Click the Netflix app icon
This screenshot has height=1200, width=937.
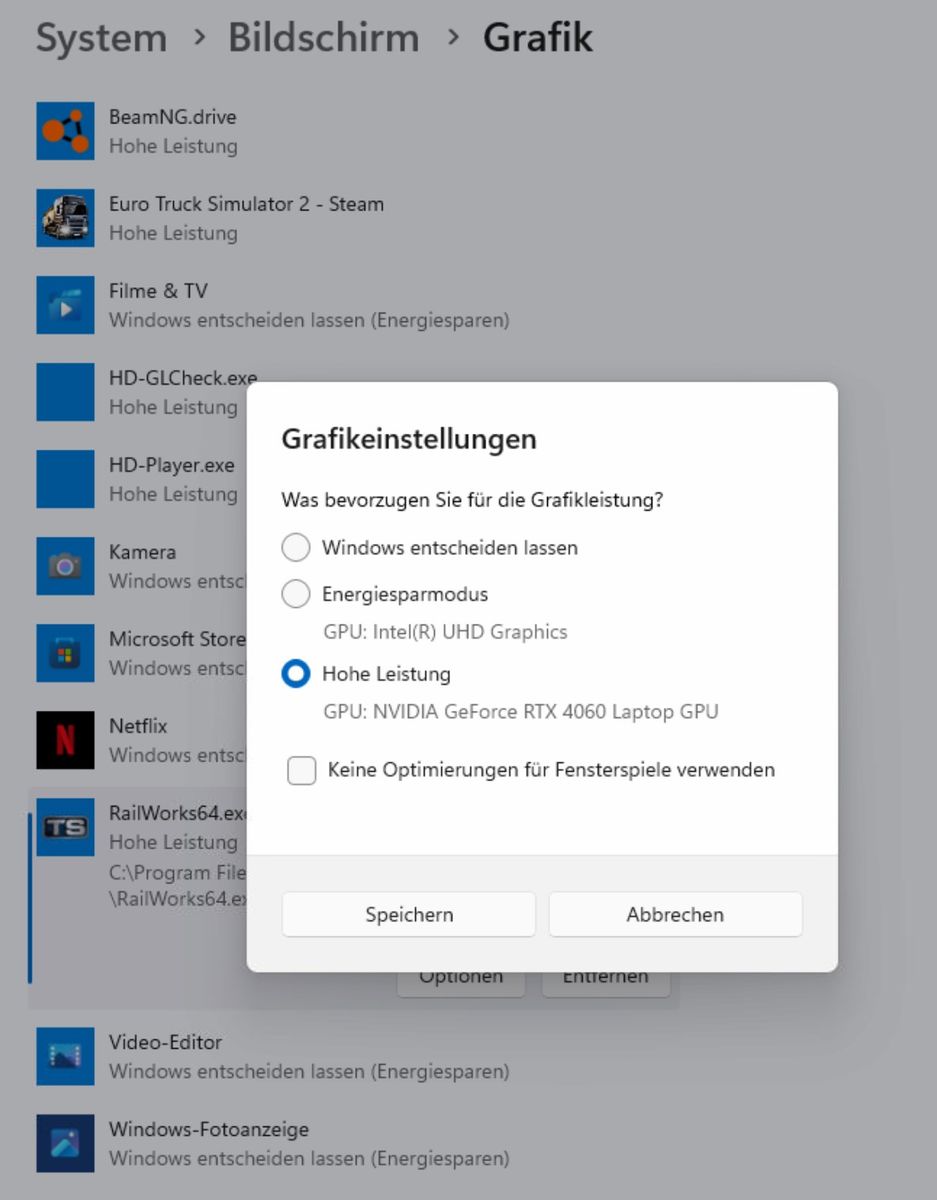pos(65,740)
